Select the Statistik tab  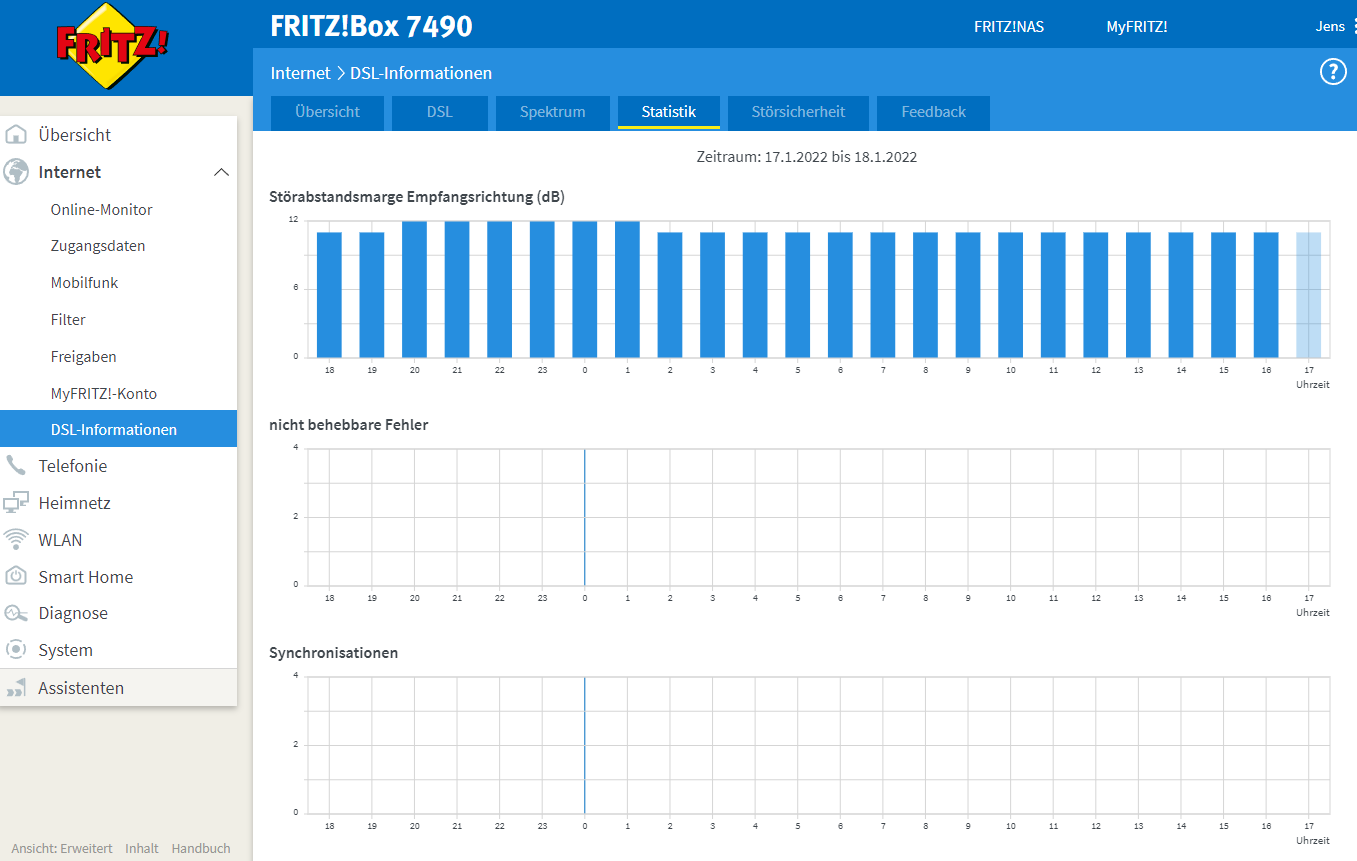pos(669,112)
